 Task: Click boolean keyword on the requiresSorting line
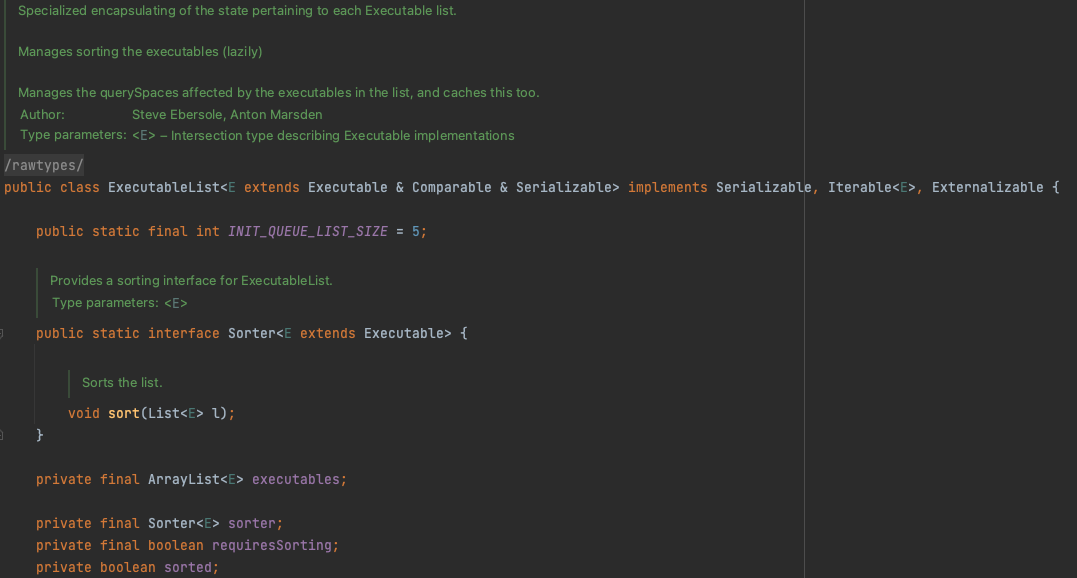[175, 545]
